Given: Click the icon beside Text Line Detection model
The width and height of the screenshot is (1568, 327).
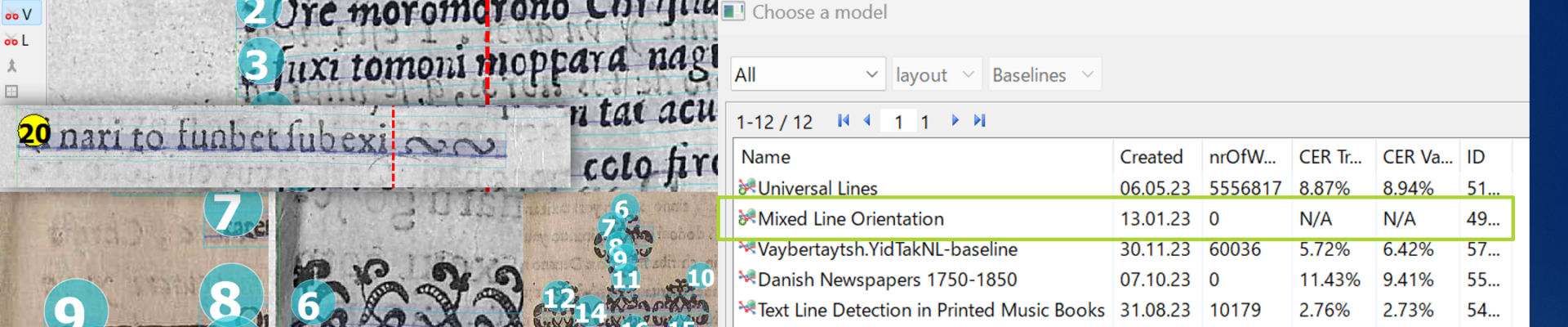Looking at the screenshot, I should click(x=746, y=309).
